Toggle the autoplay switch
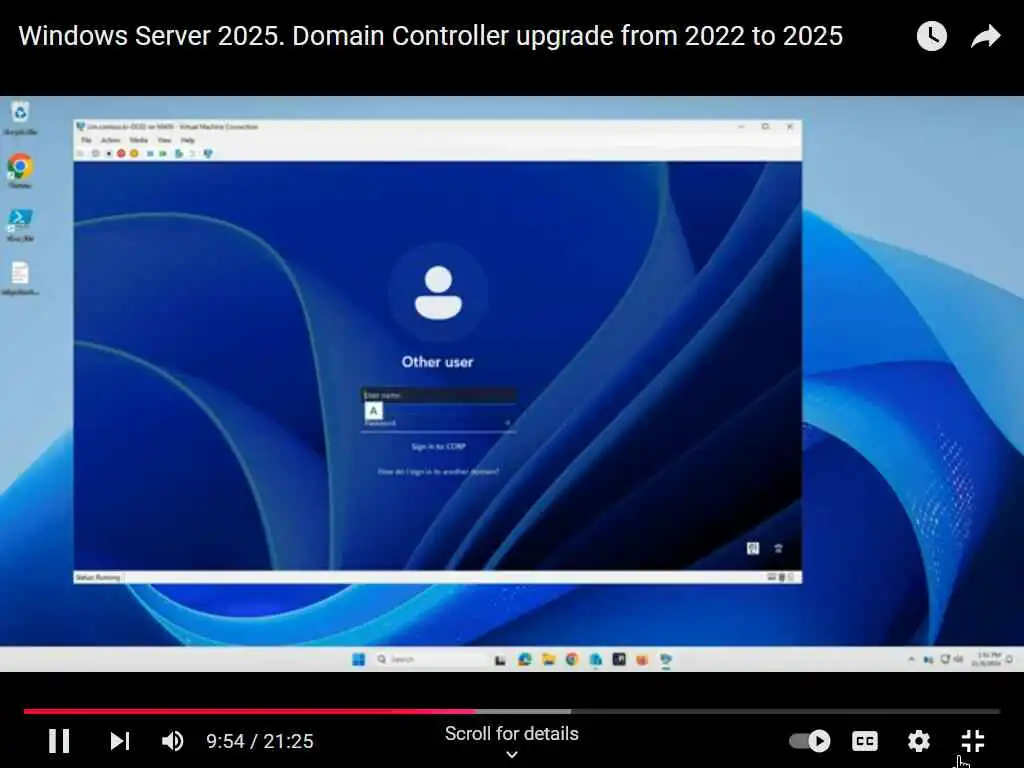This screenshot has height=768, width=1024. pos(810,741)
